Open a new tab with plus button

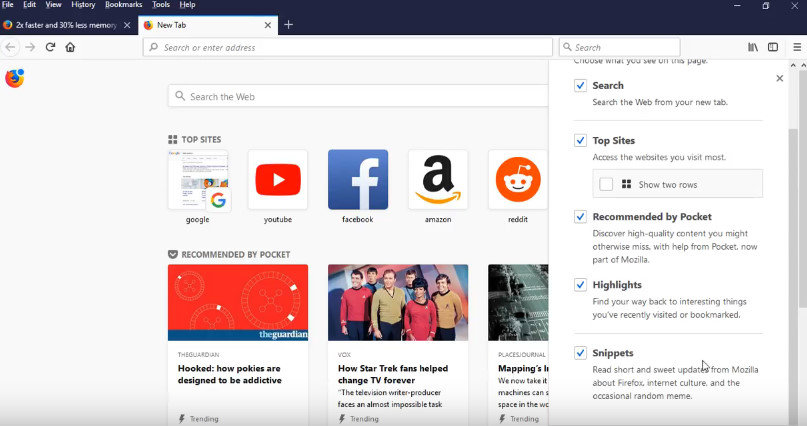click(x=288, y=25)
